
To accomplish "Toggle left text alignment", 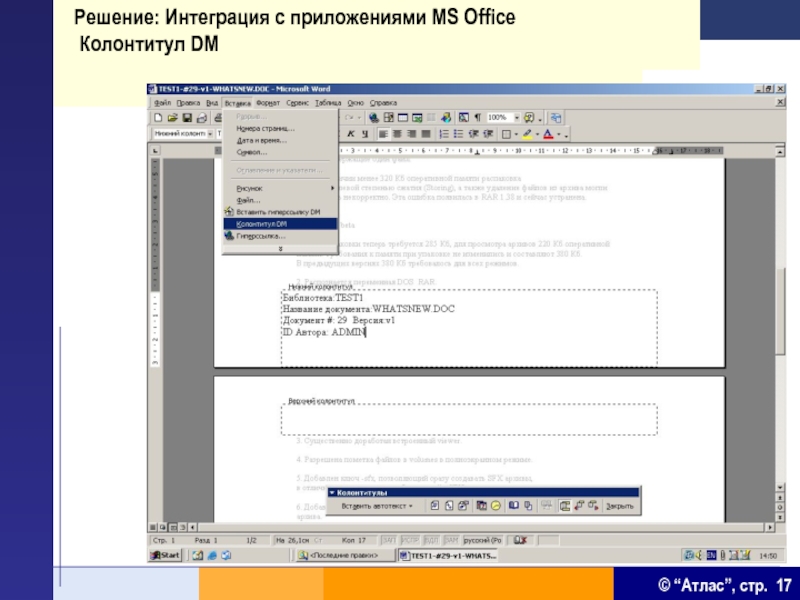I will pyautogui.click(x=383, y=134).
